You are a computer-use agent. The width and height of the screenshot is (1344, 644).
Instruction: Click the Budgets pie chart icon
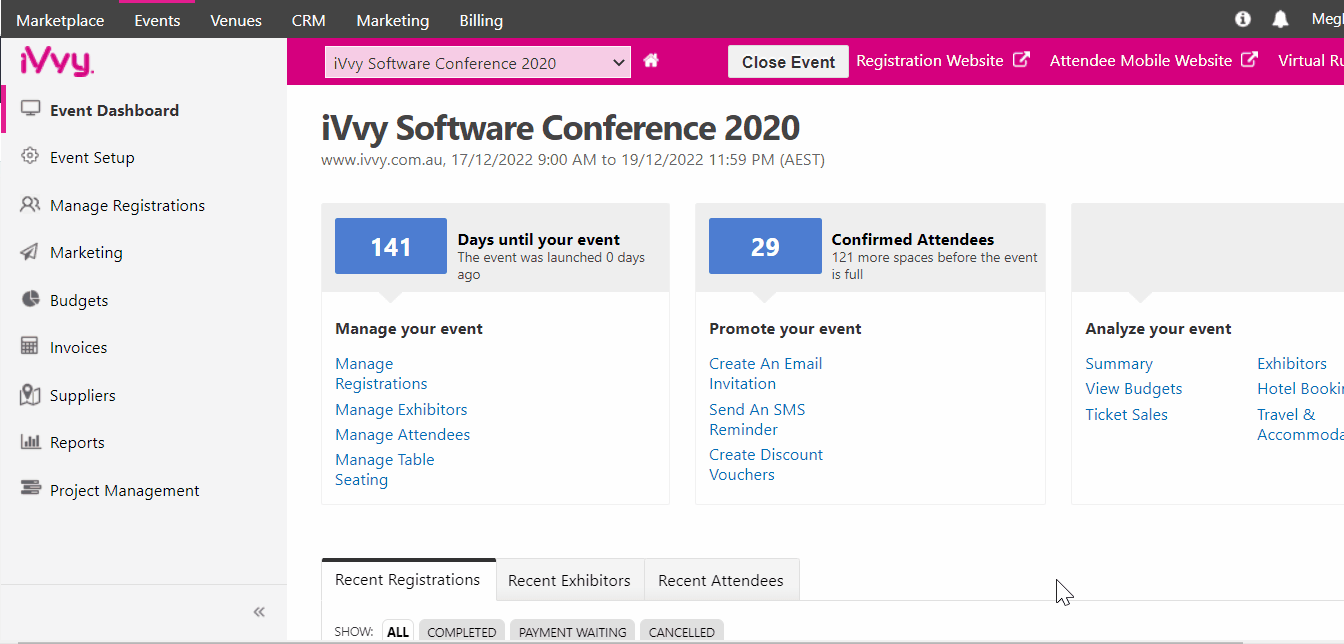click(30, 300)
